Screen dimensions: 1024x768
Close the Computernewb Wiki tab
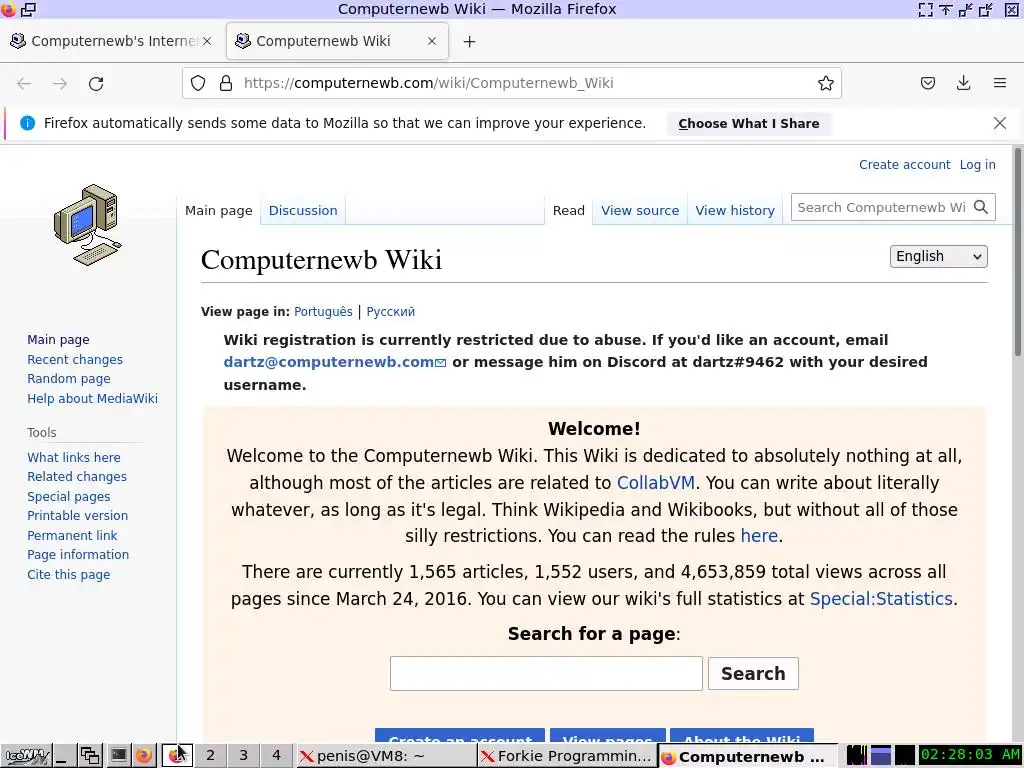point(432,41)
